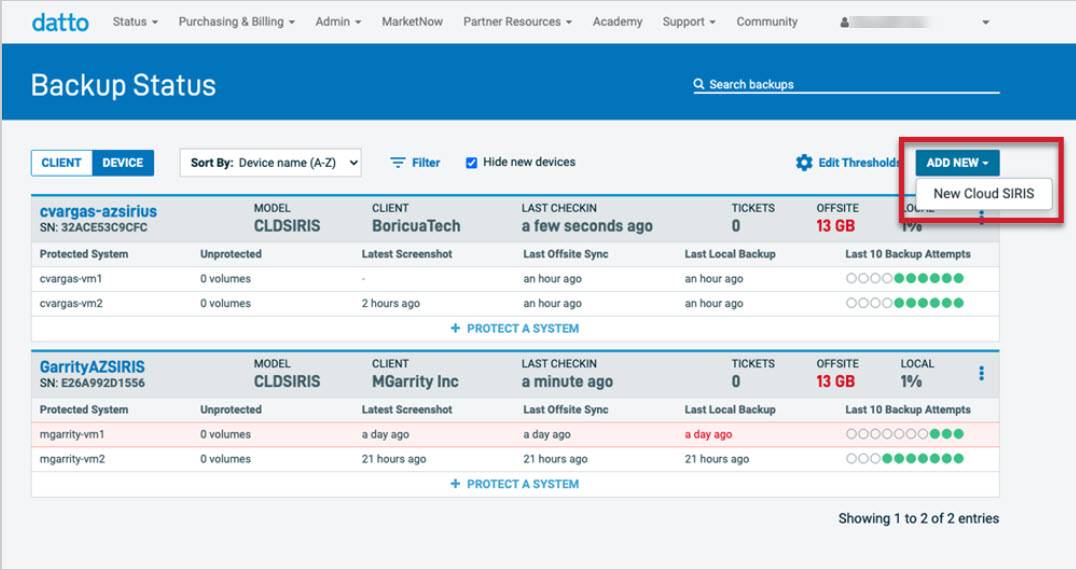The image size is (1076, 570).
Task: Click the datto logo
Action: pyautogui.click(x=60, y=22)
